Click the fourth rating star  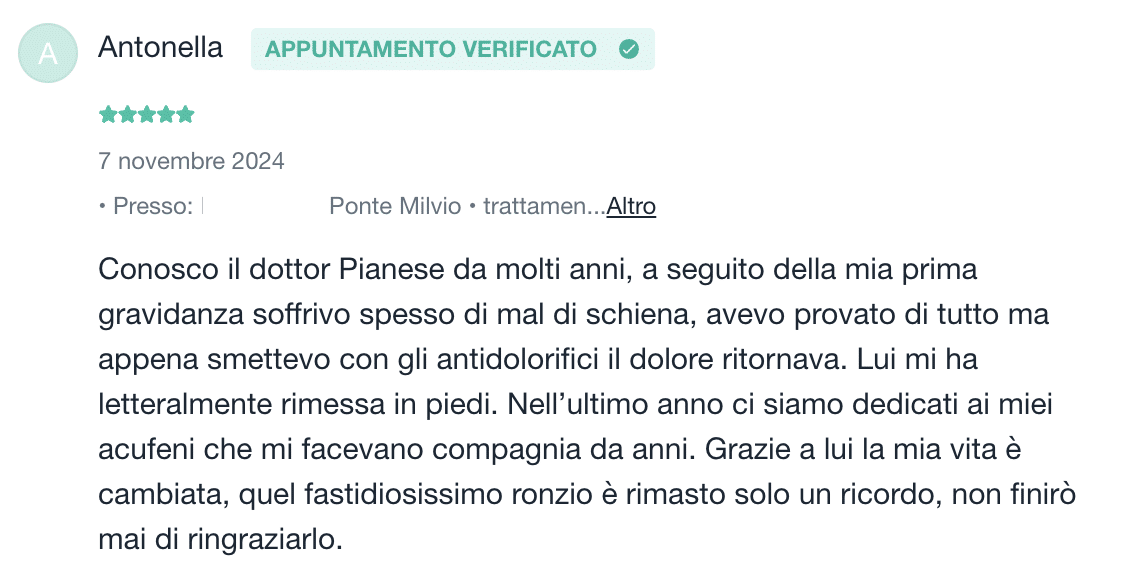coord(165,115)
